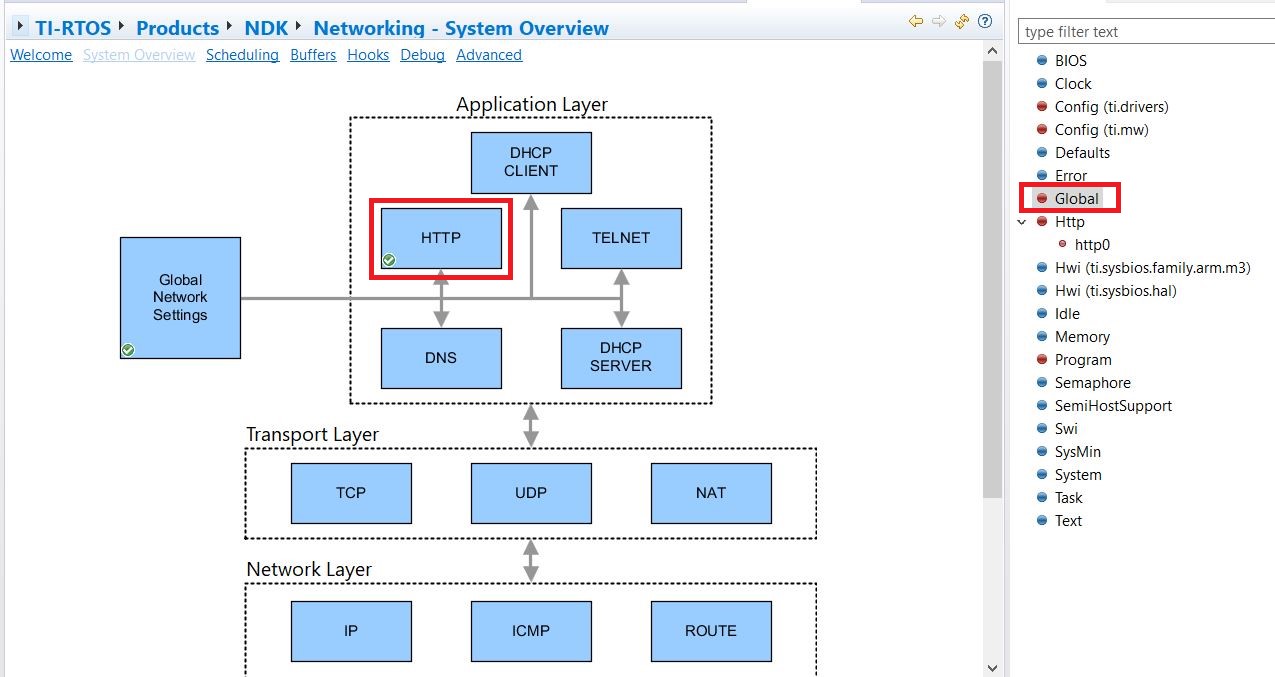Click the type filter text field
Screen dimensions: 1275x677
pos(1145,32)
